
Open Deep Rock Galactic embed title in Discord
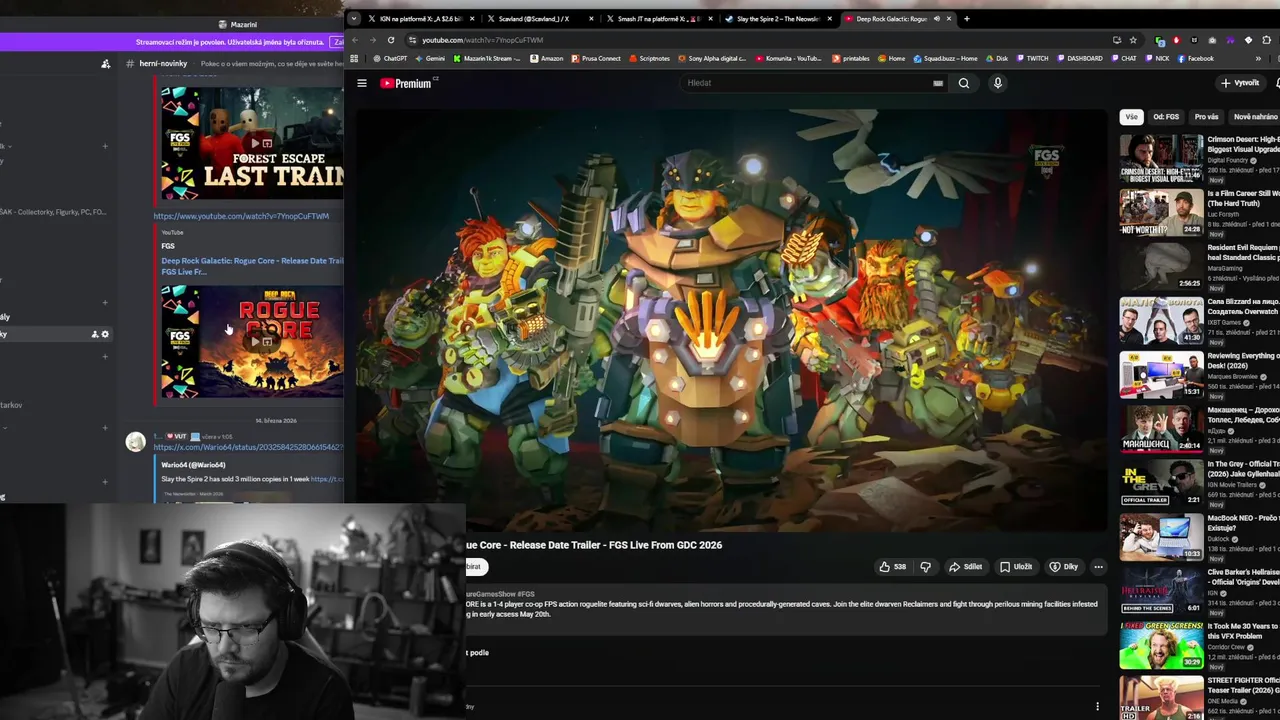(252, 266)
